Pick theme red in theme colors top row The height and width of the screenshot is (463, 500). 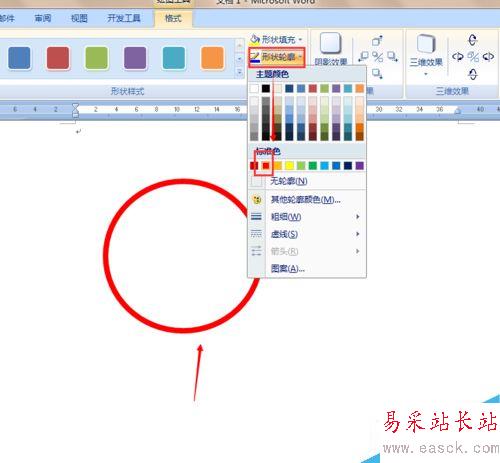(x=313, y=88)
